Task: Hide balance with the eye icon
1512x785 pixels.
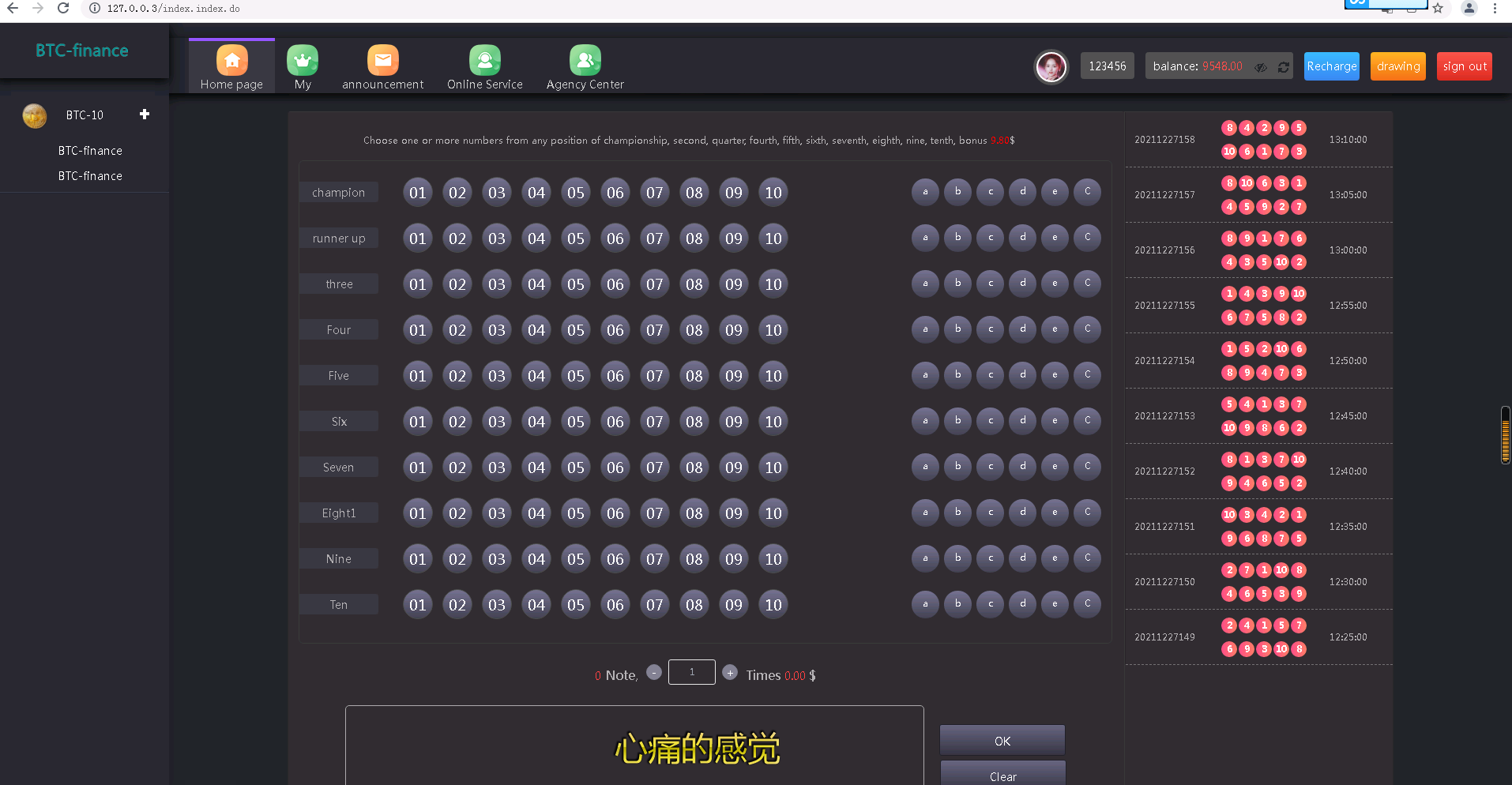Action: (1261, 67)
